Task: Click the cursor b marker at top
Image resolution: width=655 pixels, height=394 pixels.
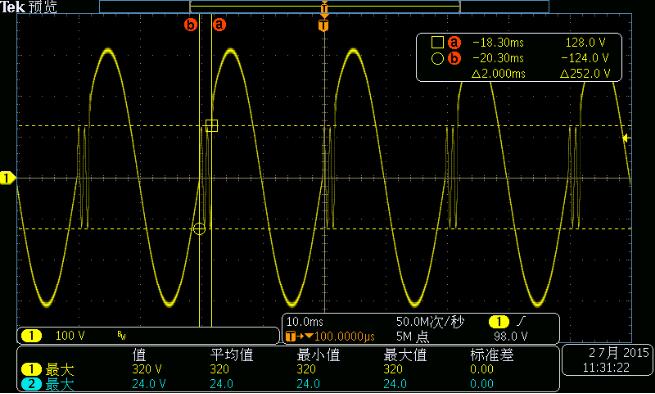Action: [x=190, y=25]
